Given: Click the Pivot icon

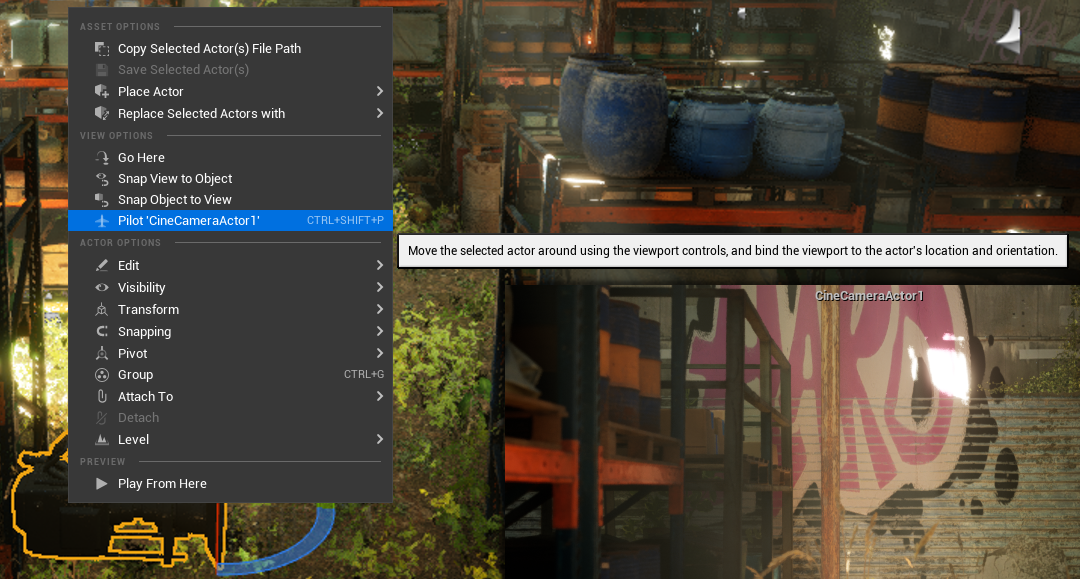Looking at the screenshot, I should tap(102, 354).
